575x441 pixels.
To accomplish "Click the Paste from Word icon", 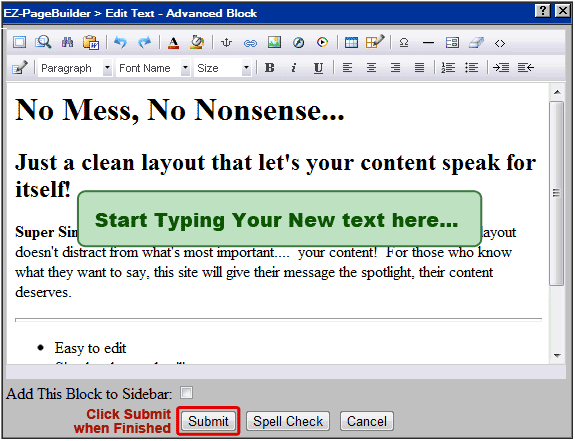I will pos(91,43).
